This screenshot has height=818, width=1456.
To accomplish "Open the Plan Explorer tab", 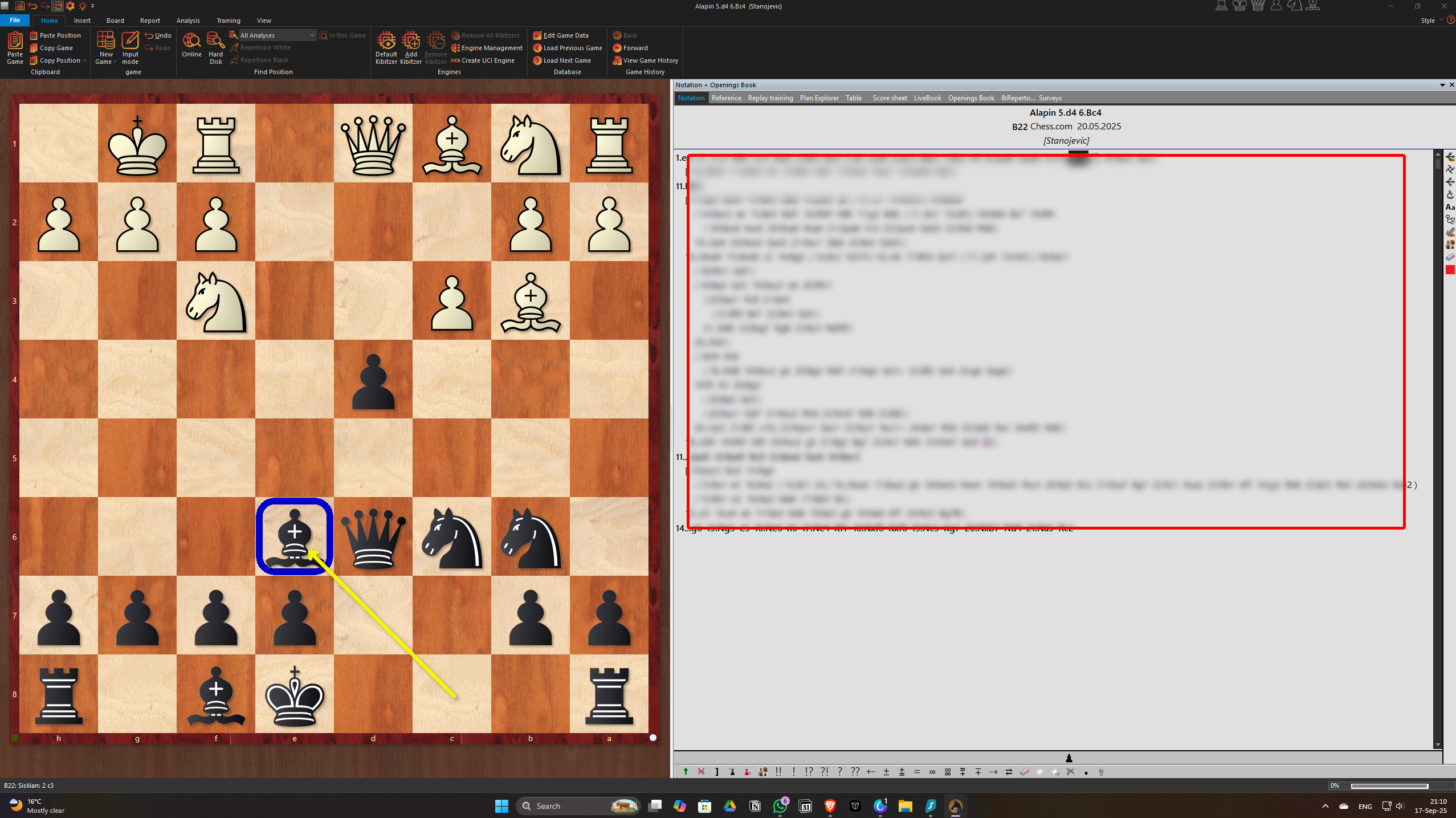I will [x=819, y=98].
